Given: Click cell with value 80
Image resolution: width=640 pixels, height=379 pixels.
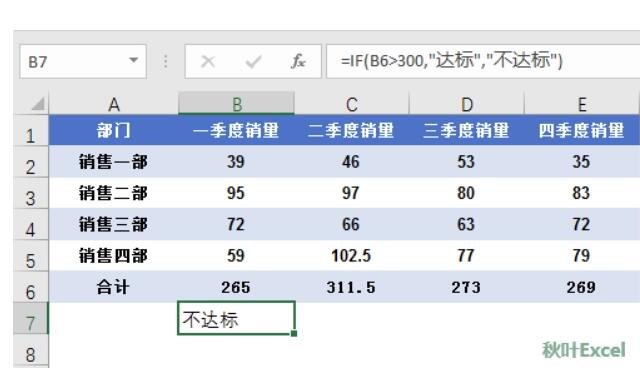Looking at the screenshot, I should (467, 193).
